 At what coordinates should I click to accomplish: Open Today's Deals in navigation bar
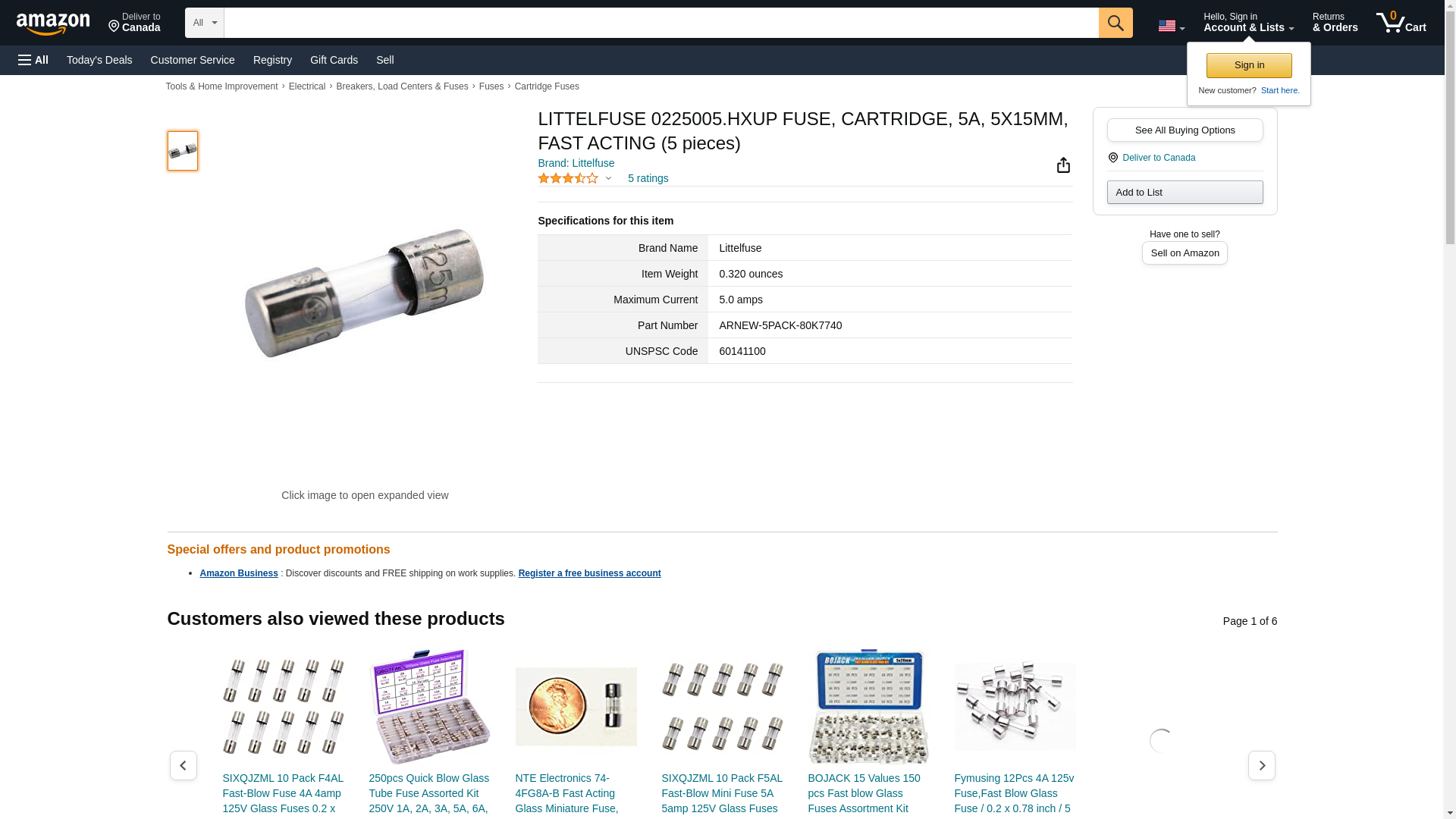(99, 60)
